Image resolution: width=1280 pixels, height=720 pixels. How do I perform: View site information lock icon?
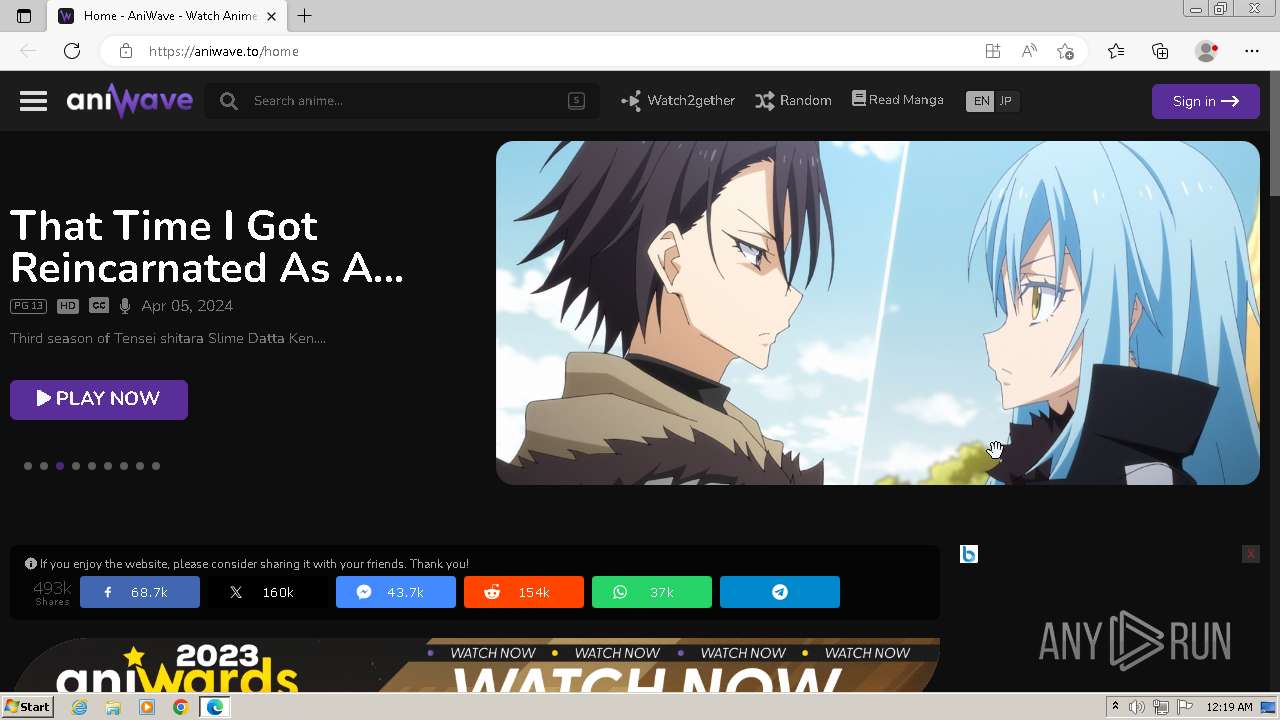click(125, 51)
